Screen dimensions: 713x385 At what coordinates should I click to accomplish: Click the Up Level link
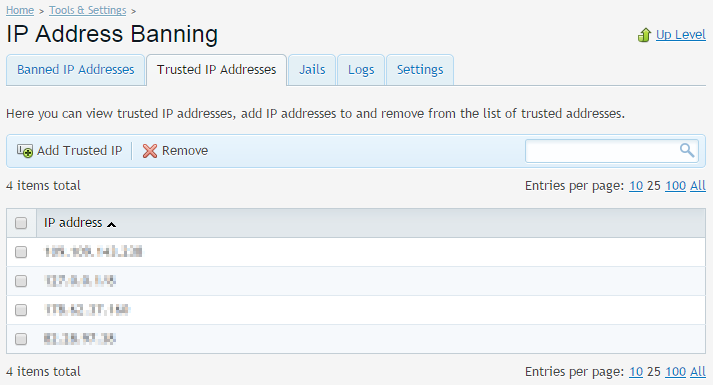(681, 35)
